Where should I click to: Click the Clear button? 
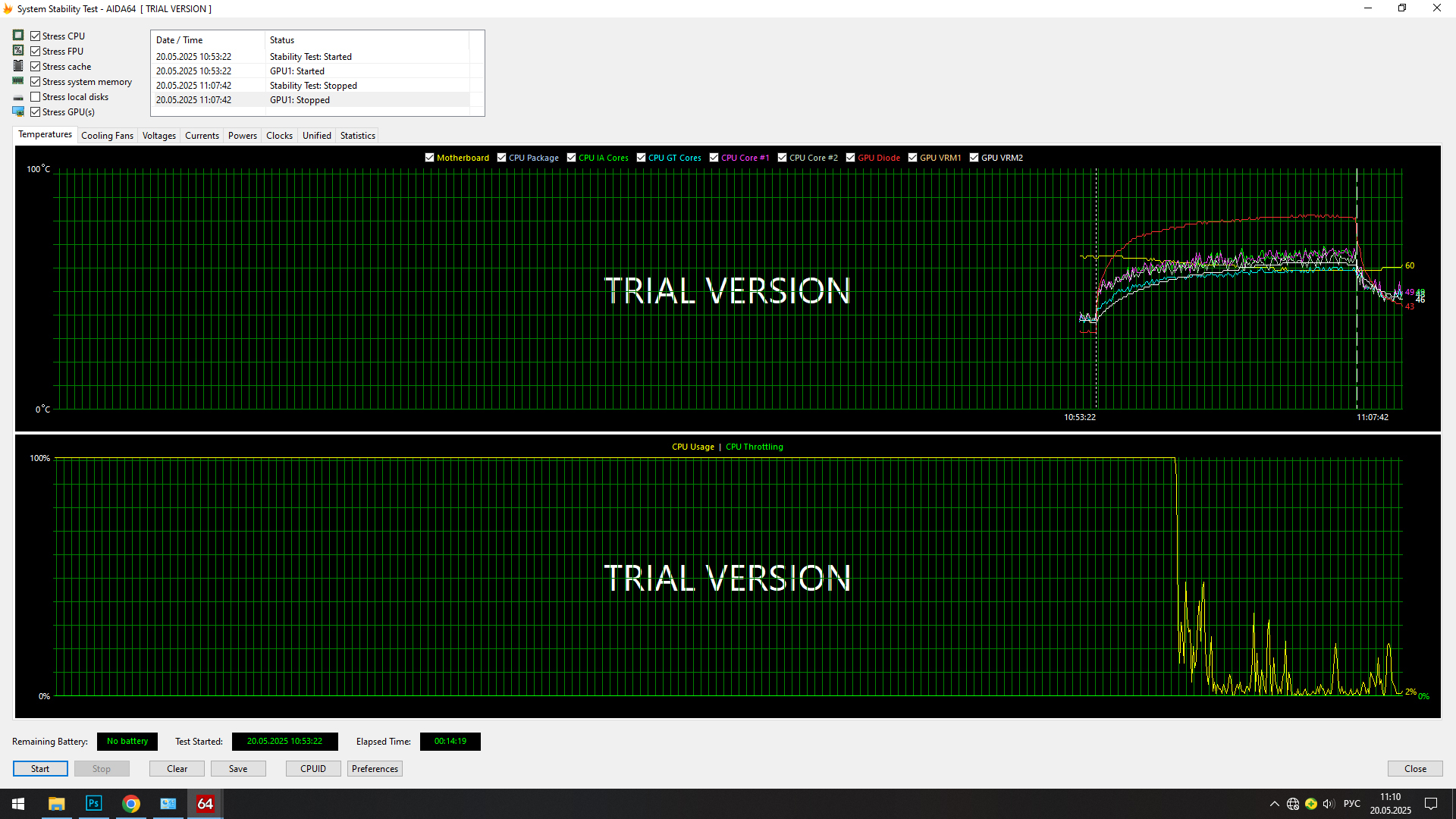(x=177, y=769)
